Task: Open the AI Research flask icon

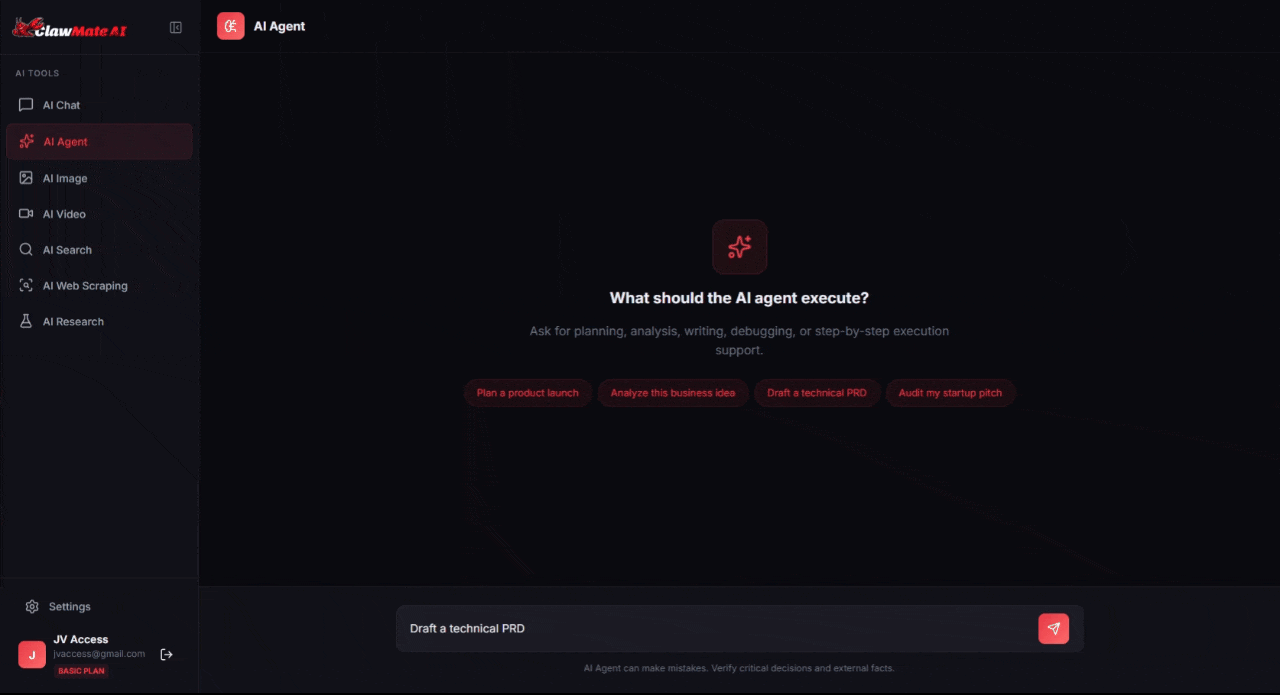Action: coord(26,322)
